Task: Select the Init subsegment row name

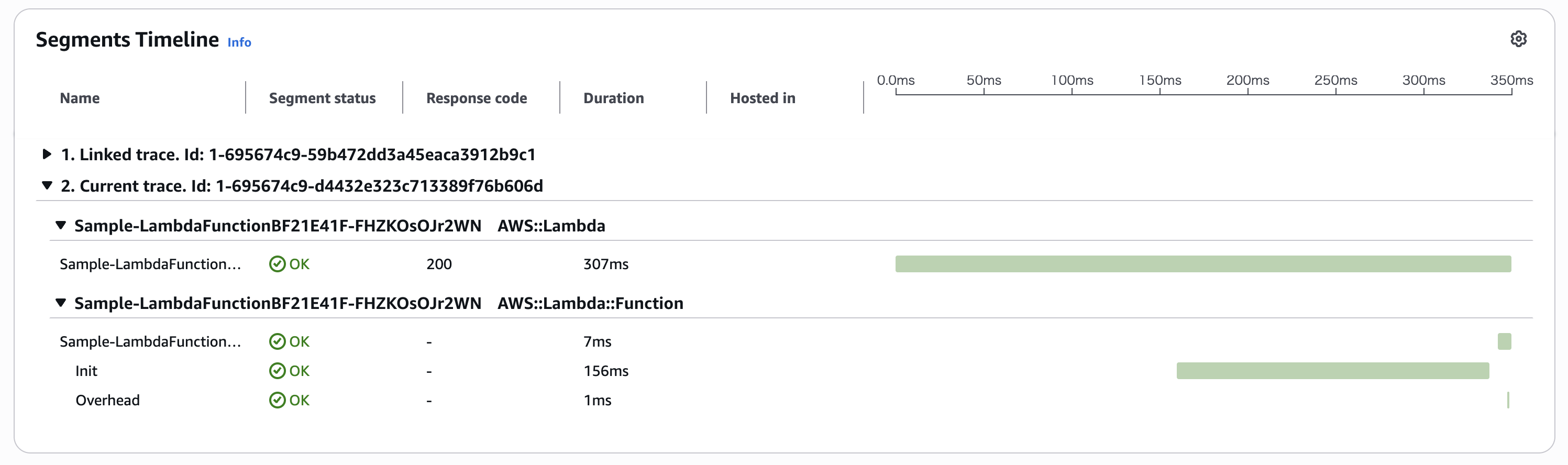Action: click(x=86, y=371)
